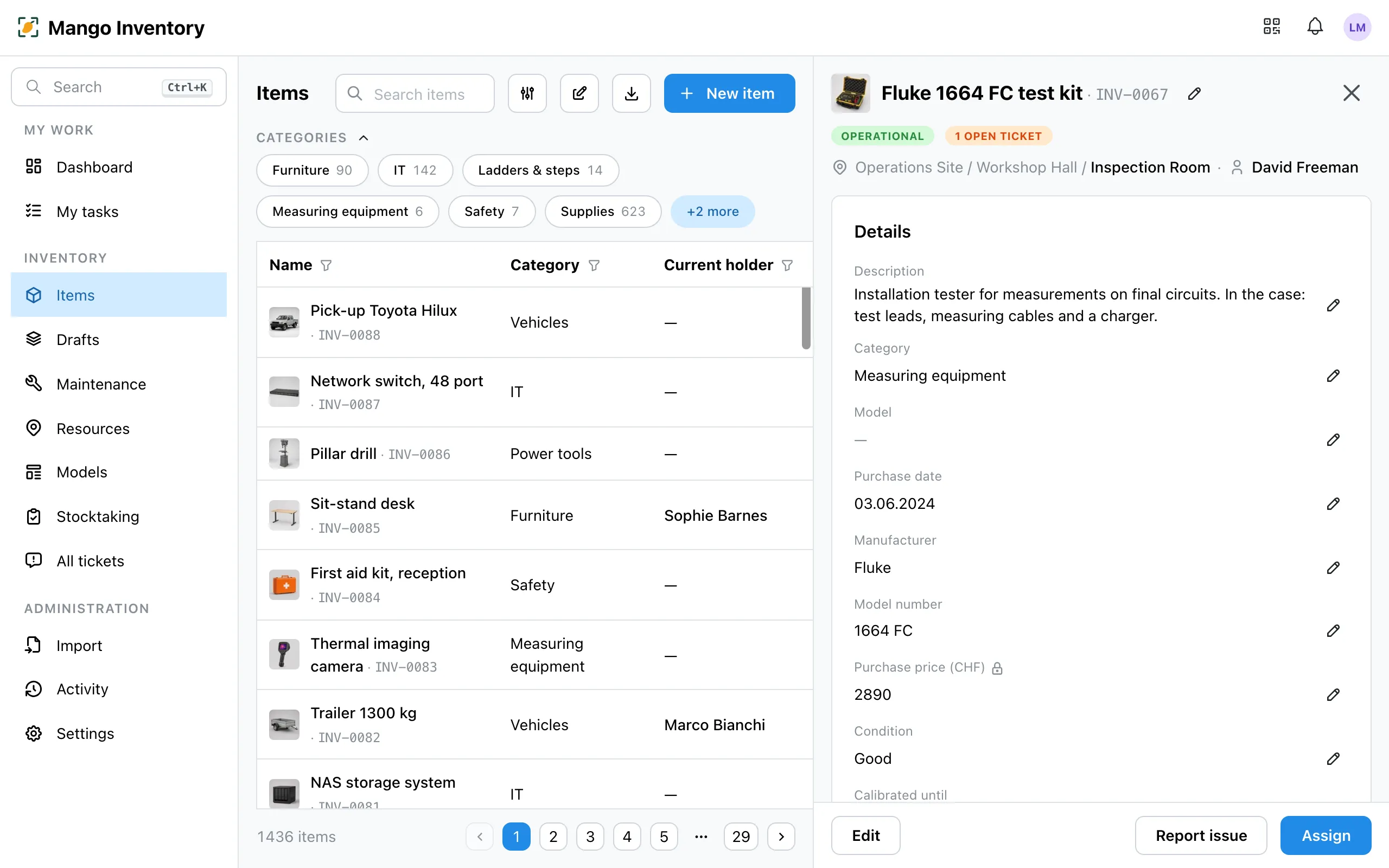This screenshot has width=1389, height=868.
Task: Open the LM user avatar menu
Action: (x=1357, y=27)
